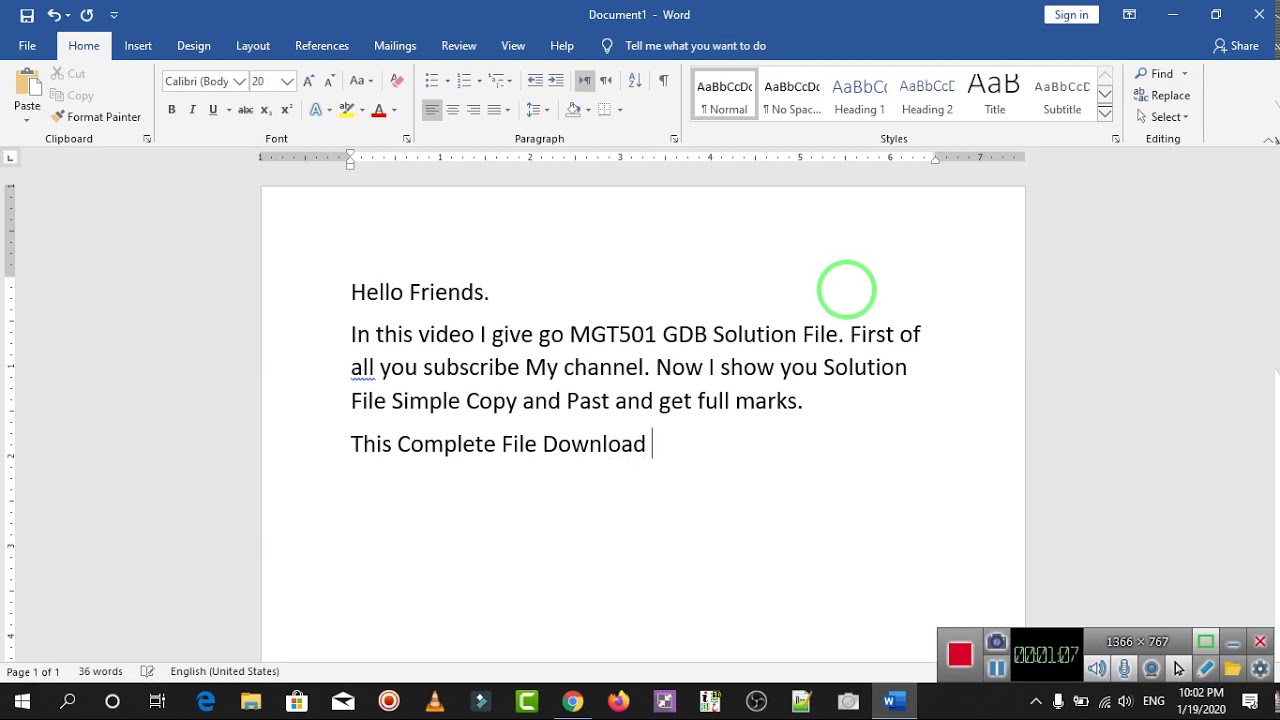Viewport: 1280px width, 720px height.
Task: Align text right
Action: [x=473, y=110]
